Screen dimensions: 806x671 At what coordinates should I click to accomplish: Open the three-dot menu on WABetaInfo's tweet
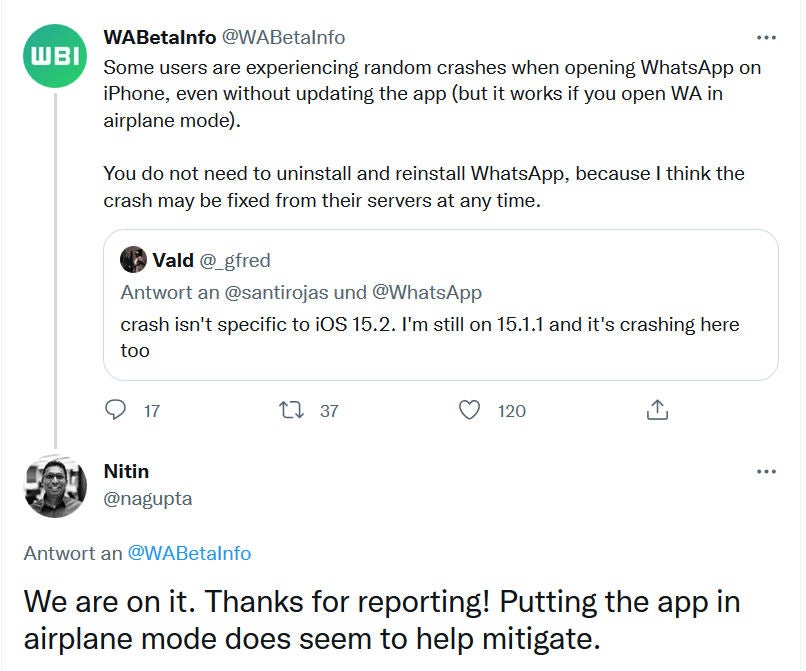point(766,37)
